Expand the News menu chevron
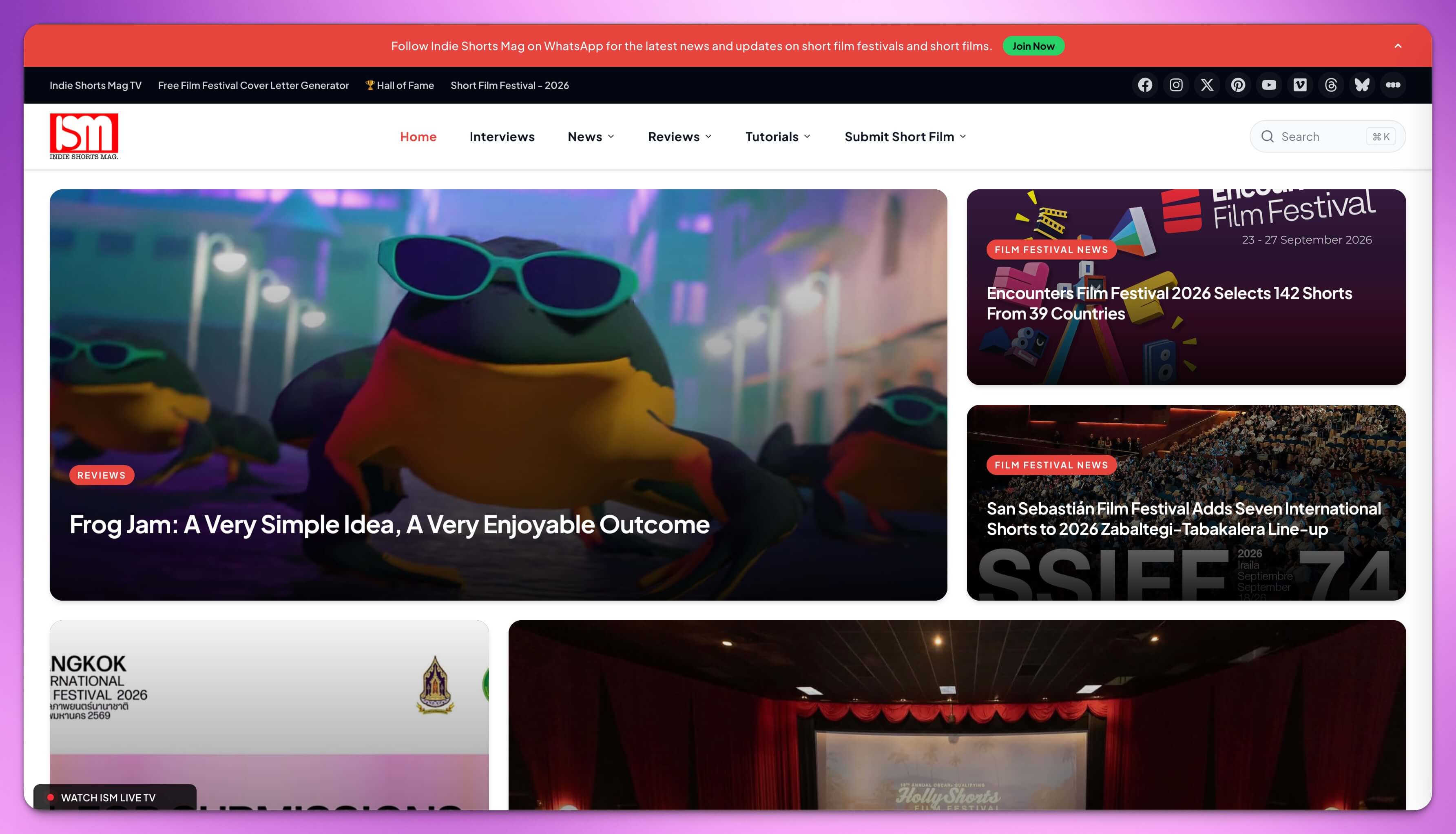The image size is (1456, 834). coord(611,136)
